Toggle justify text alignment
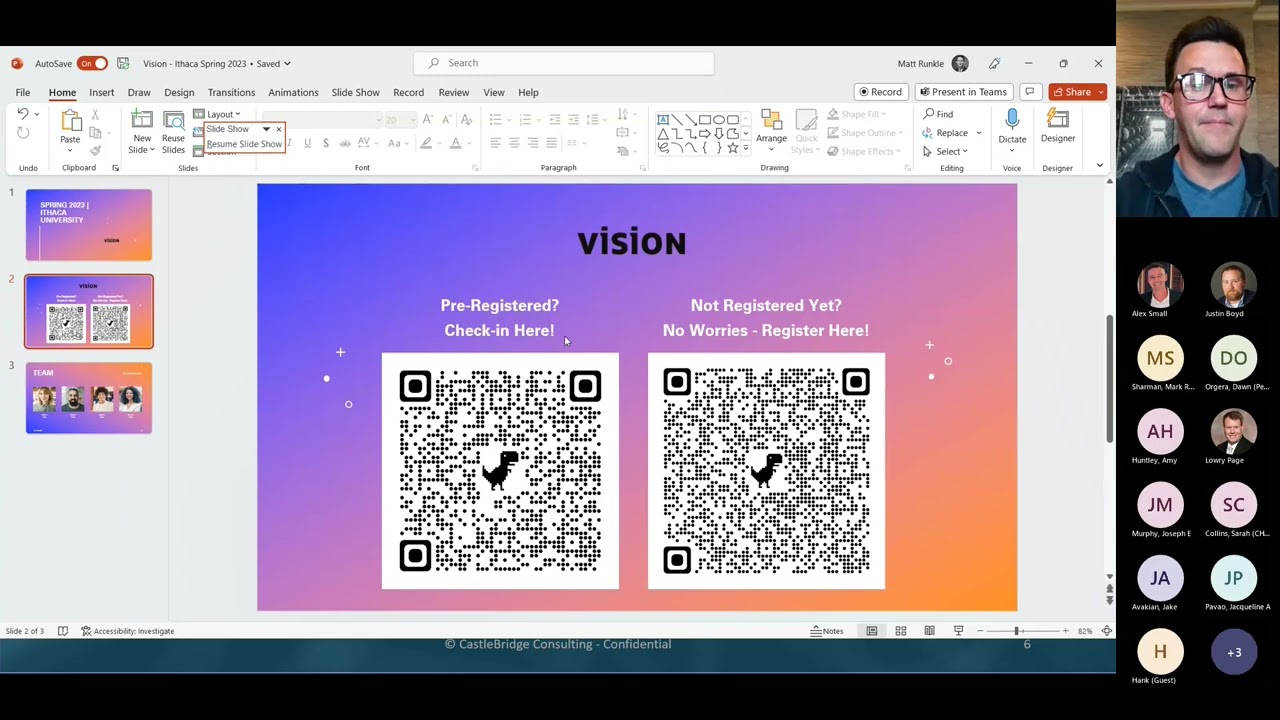The height and width of the screenshot is (720, 1280). pos(552,143)
